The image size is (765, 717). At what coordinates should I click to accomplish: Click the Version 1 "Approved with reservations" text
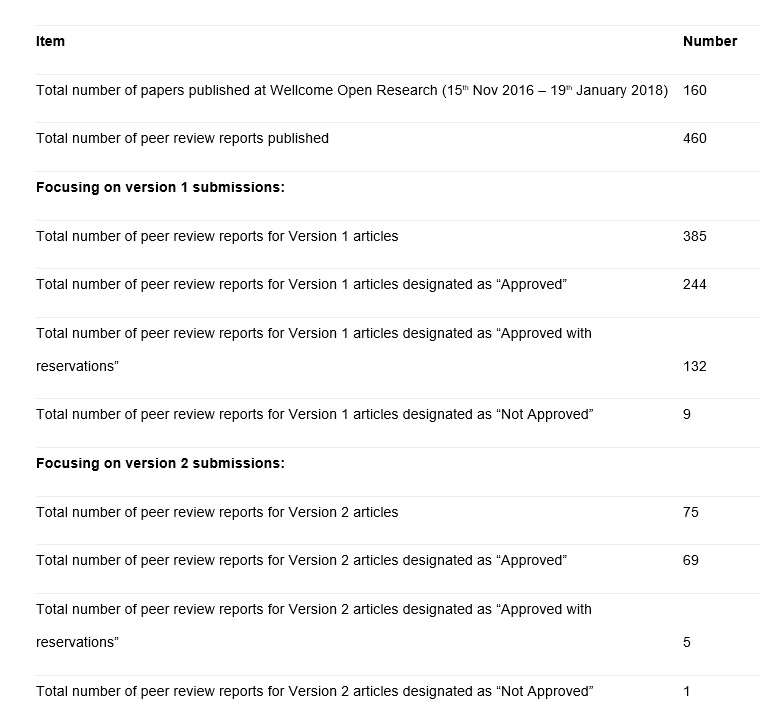pos(313,333)
